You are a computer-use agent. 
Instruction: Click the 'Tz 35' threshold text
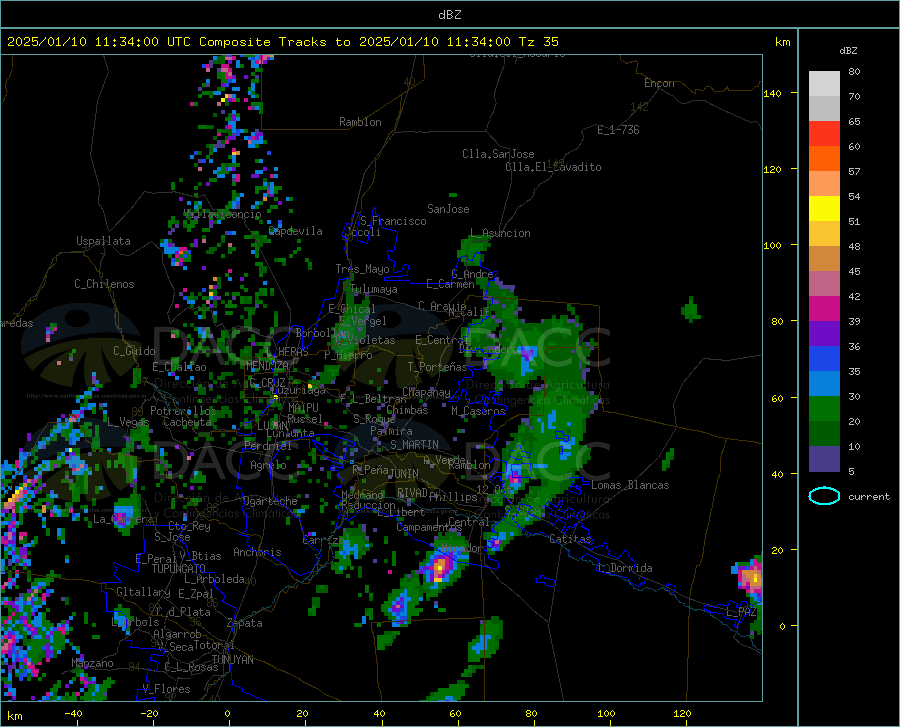[538, 42]
